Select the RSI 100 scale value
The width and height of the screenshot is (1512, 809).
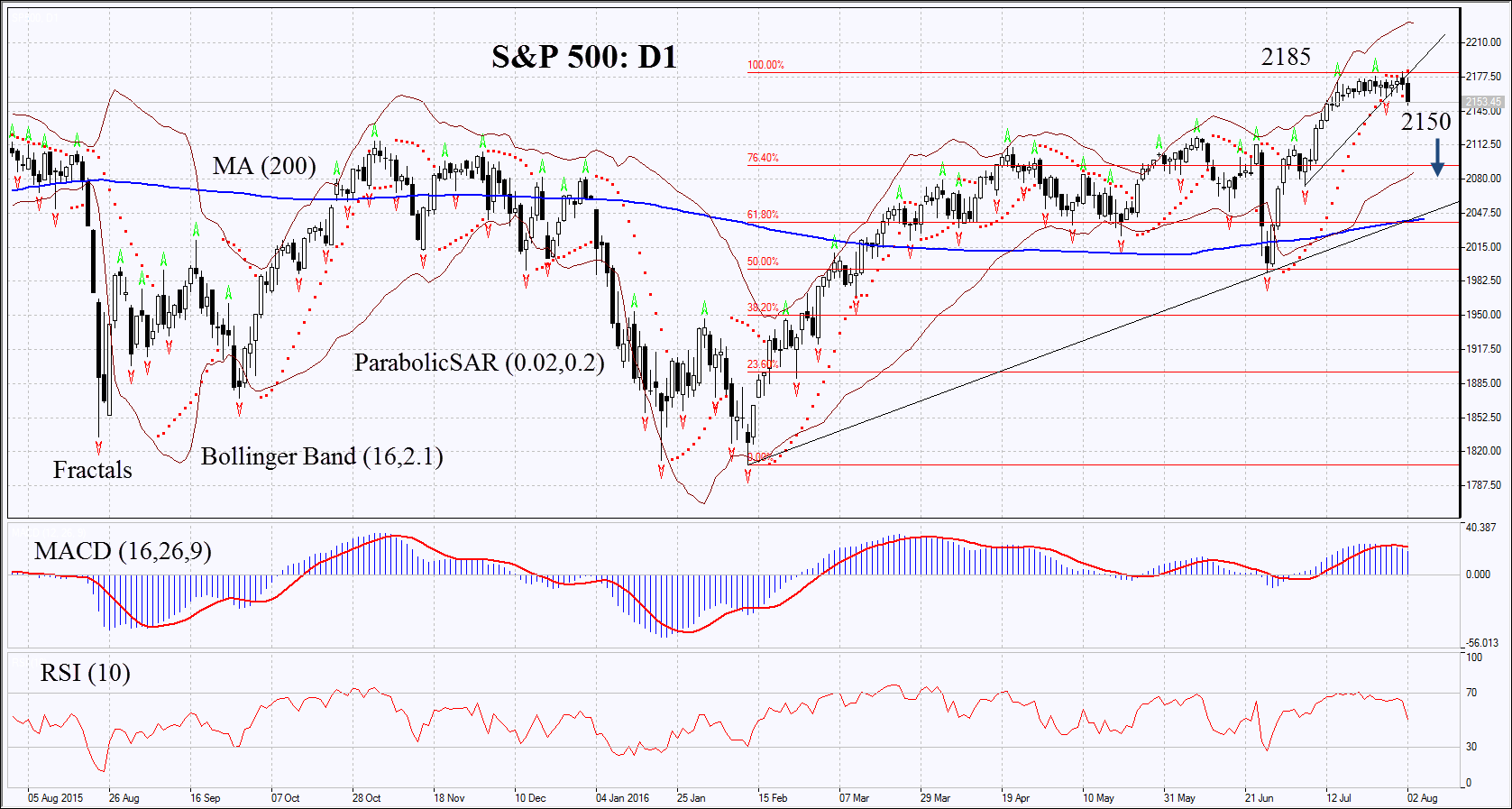(x=1474, y=657)
